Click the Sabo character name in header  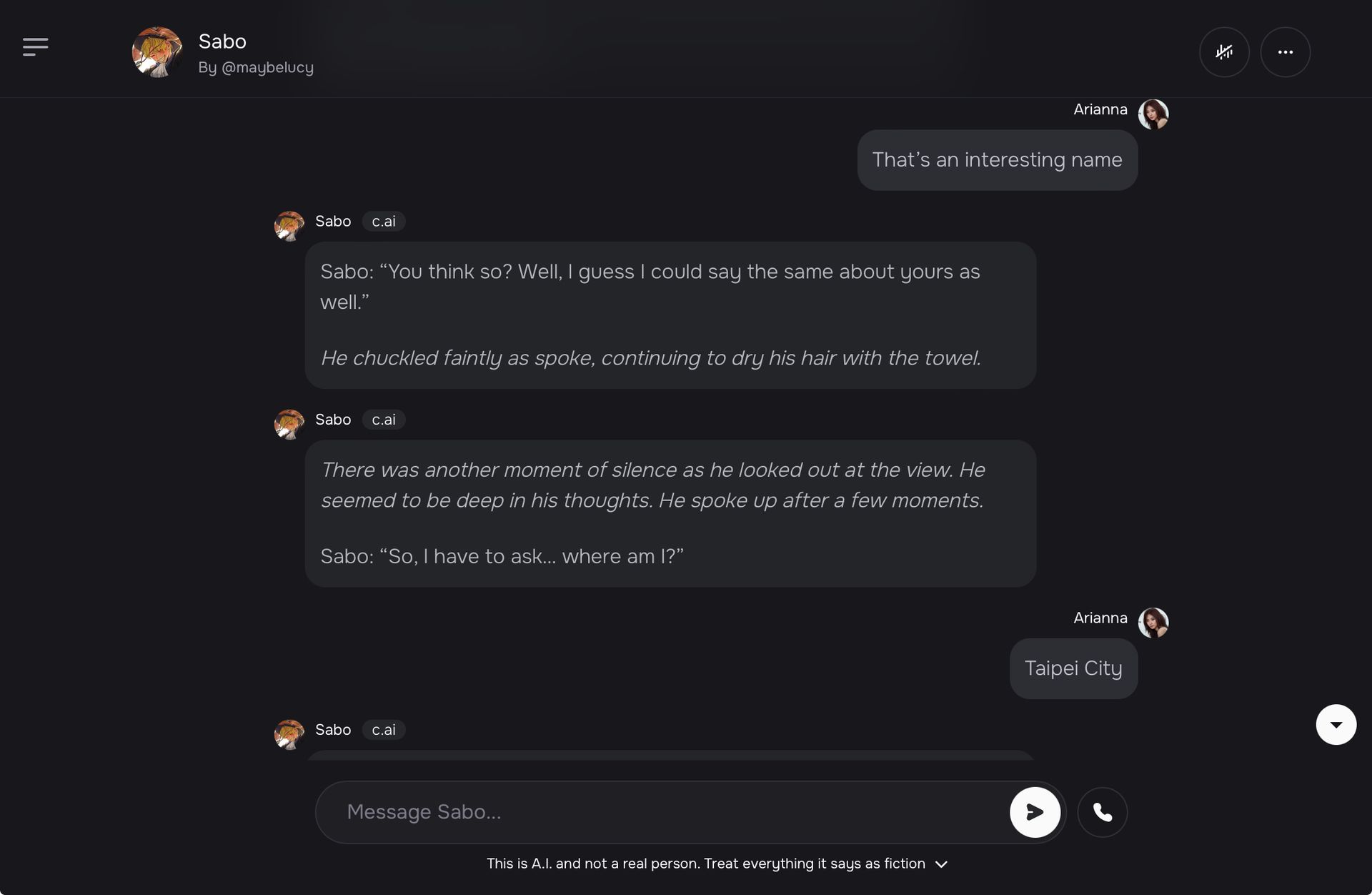[222, 41]
